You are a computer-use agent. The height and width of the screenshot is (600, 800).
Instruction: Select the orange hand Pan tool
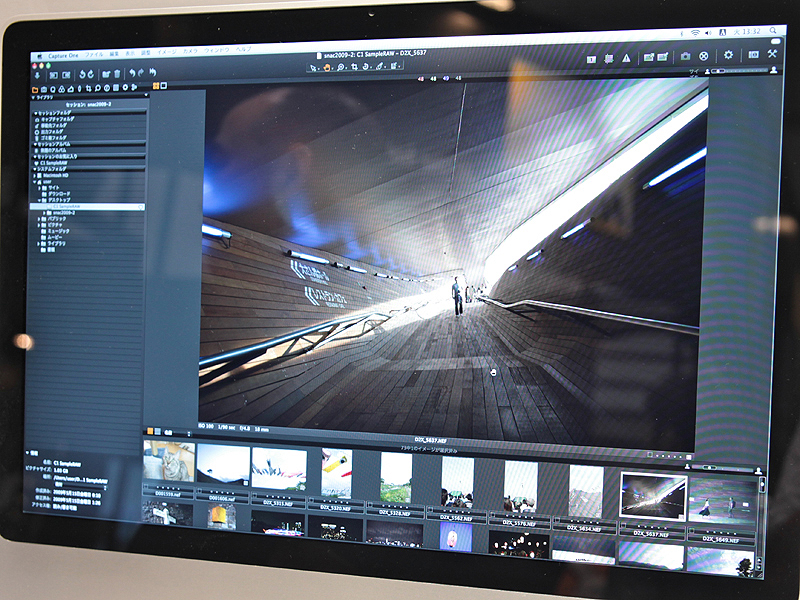(x=327, y=68)
